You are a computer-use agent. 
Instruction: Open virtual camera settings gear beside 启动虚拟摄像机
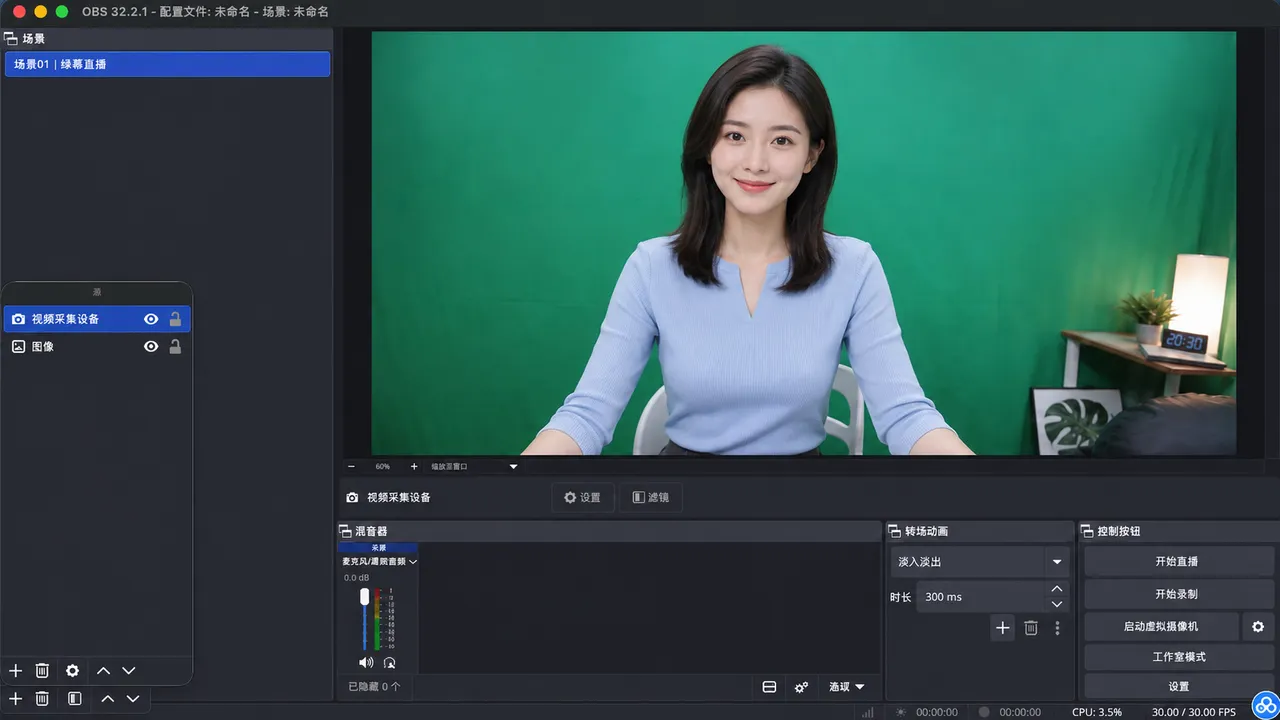pyautogui.click(x=1258, y=626)
